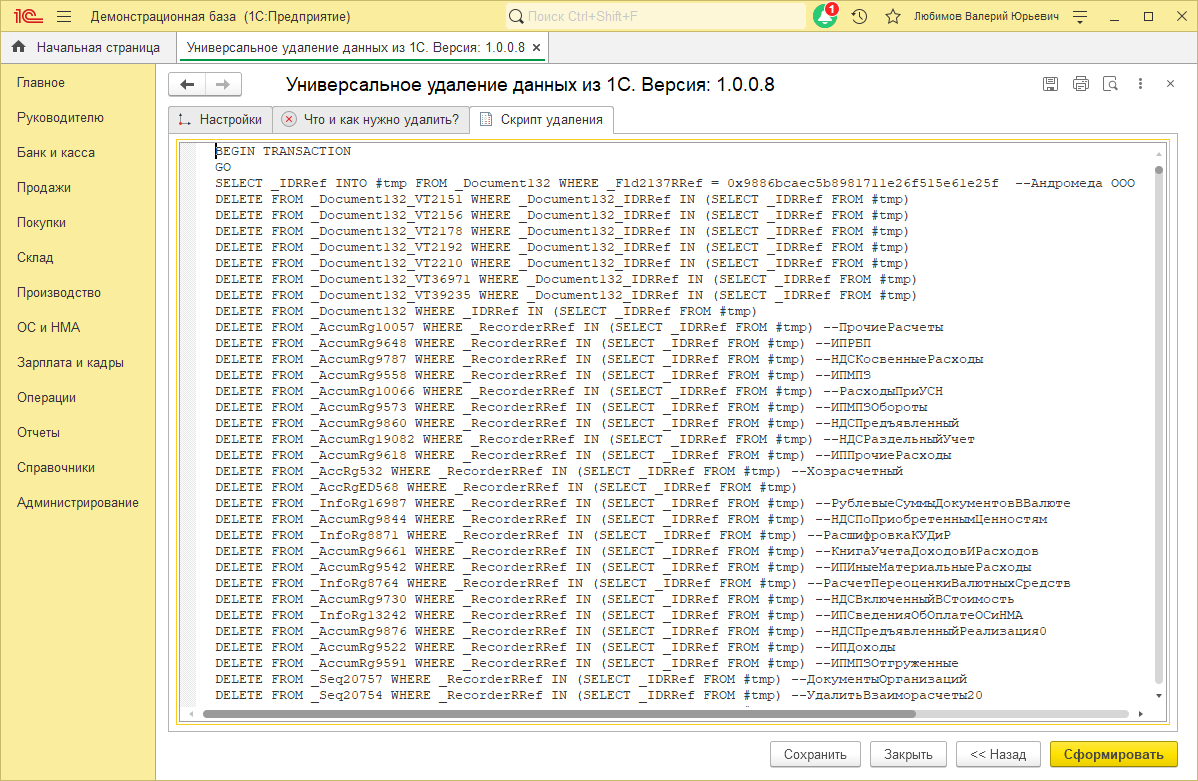
Task: Open the notifications bell
Action: 825,17
